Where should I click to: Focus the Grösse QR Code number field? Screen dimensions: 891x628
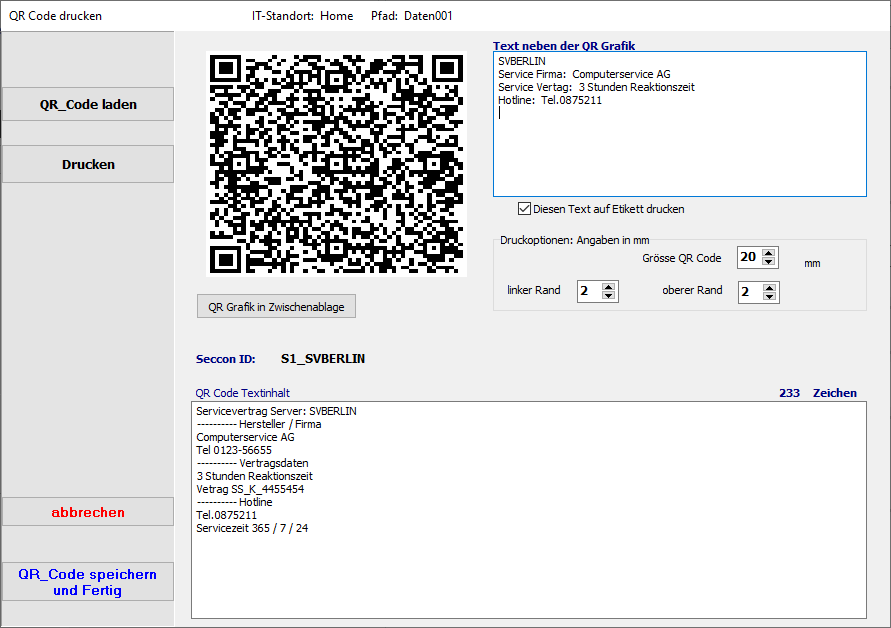point(750,257)
